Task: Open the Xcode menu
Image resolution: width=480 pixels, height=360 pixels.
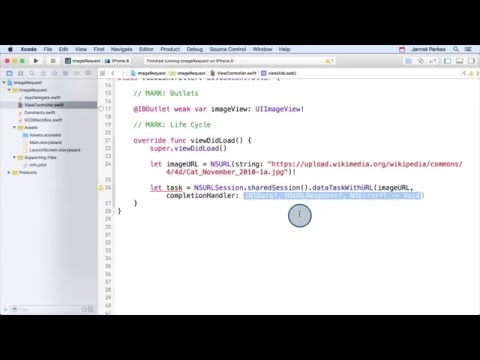Action: point(29,49)
